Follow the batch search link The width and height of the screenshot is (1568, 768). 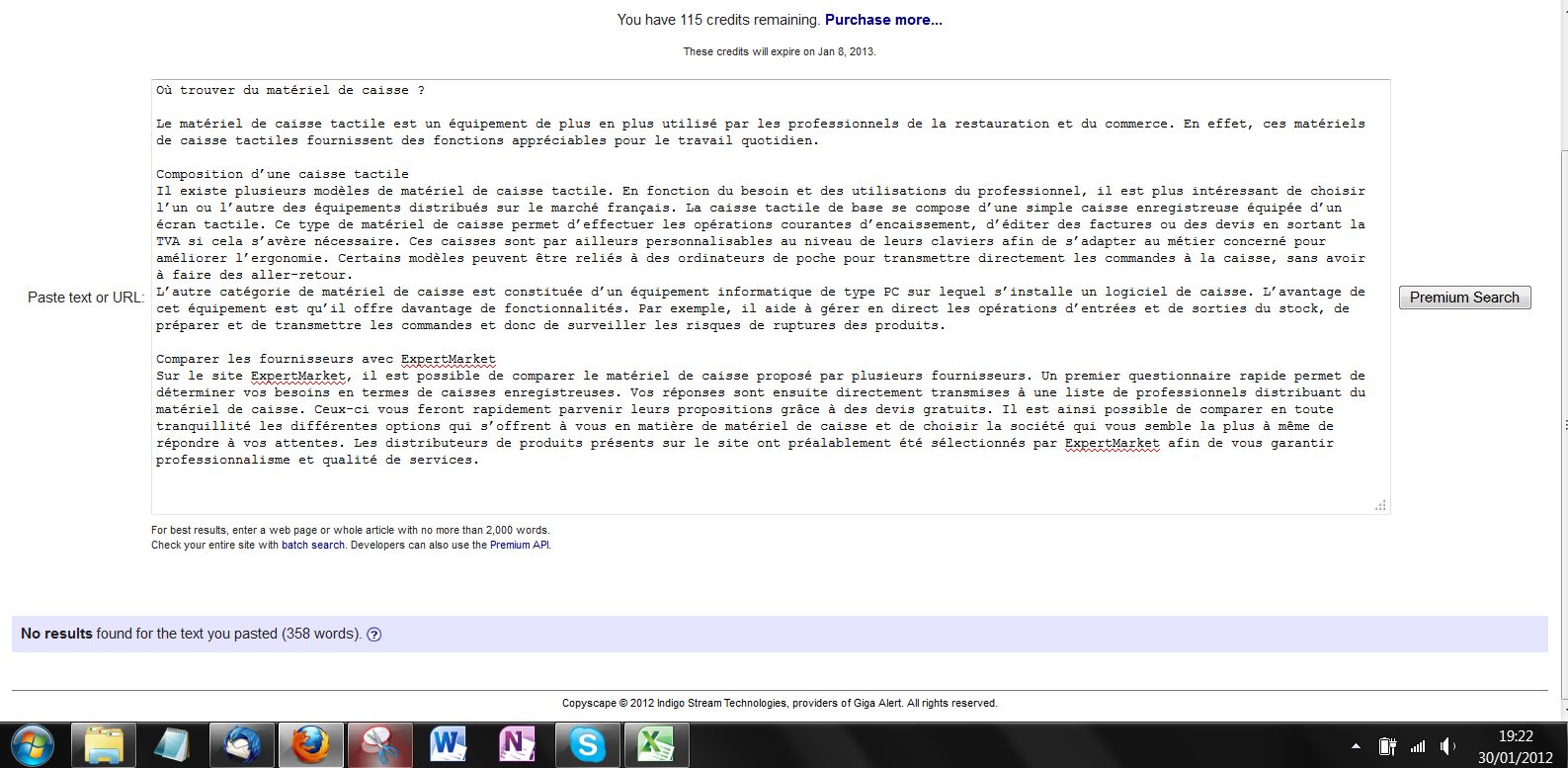click(x=313, y=545)
